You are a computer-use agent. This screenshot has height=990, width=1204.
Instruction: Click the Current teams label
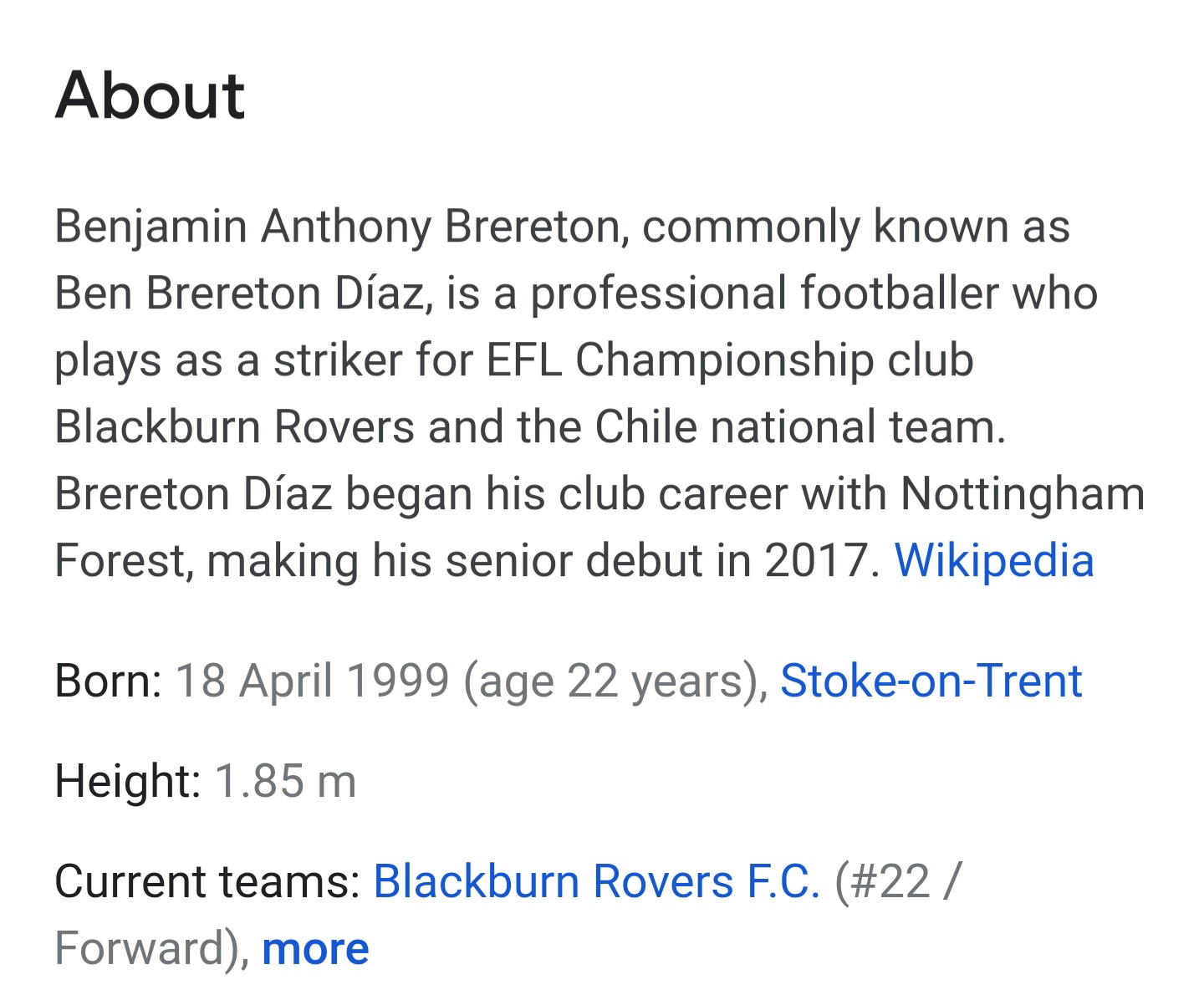[207, 881]
